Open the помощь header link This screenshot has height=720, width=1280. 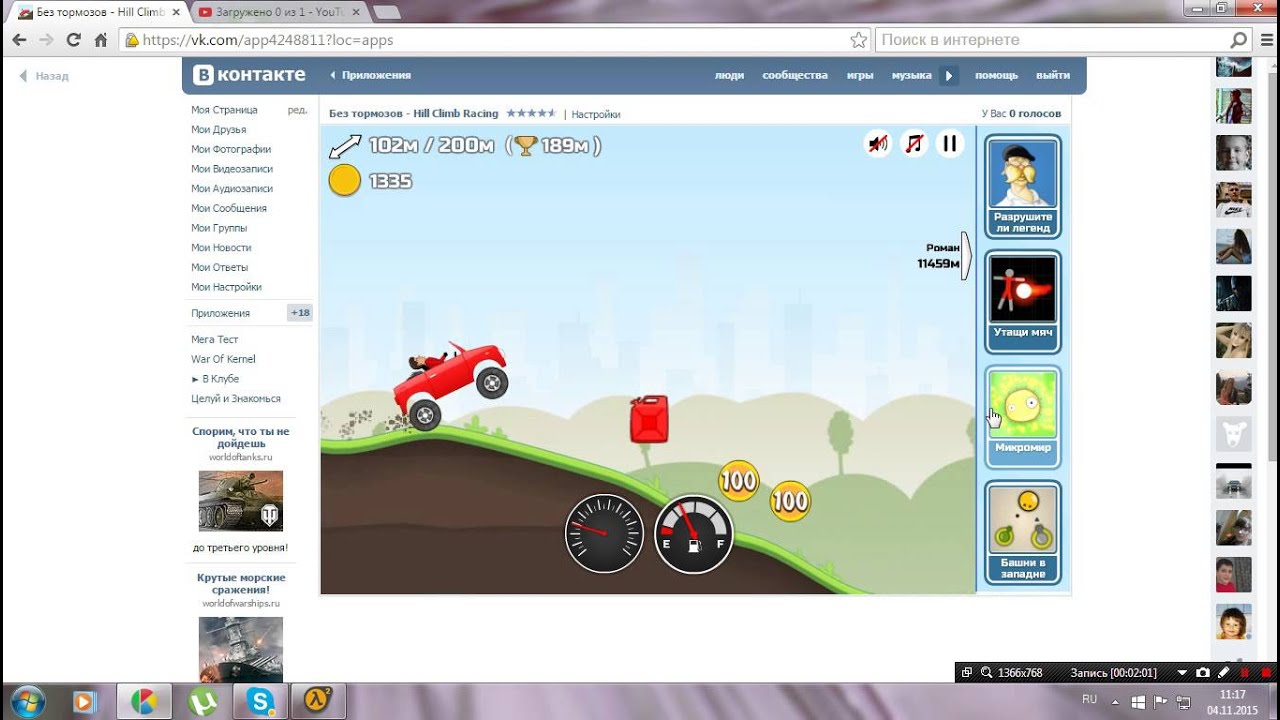(996, 75)
